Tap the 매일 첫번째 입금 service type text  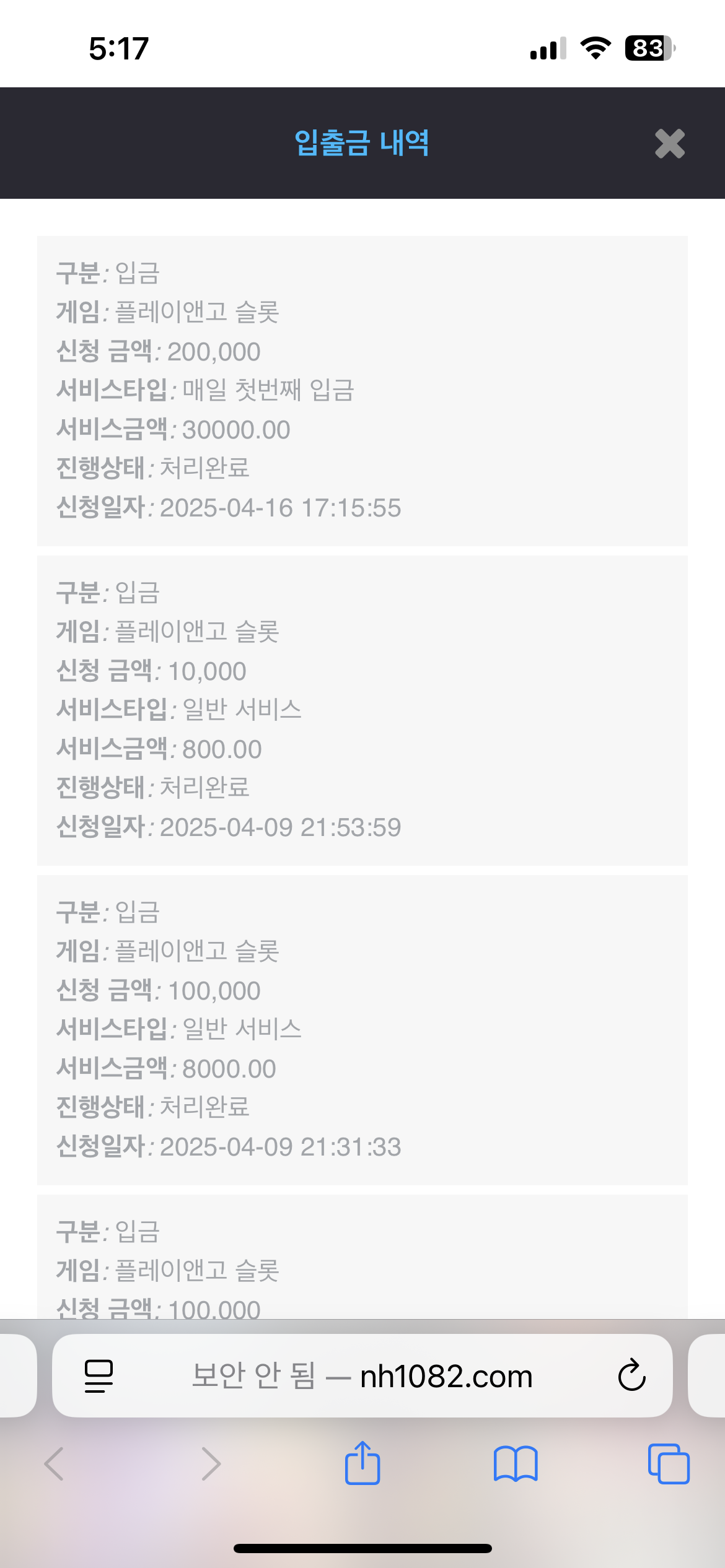coord(268,391)
